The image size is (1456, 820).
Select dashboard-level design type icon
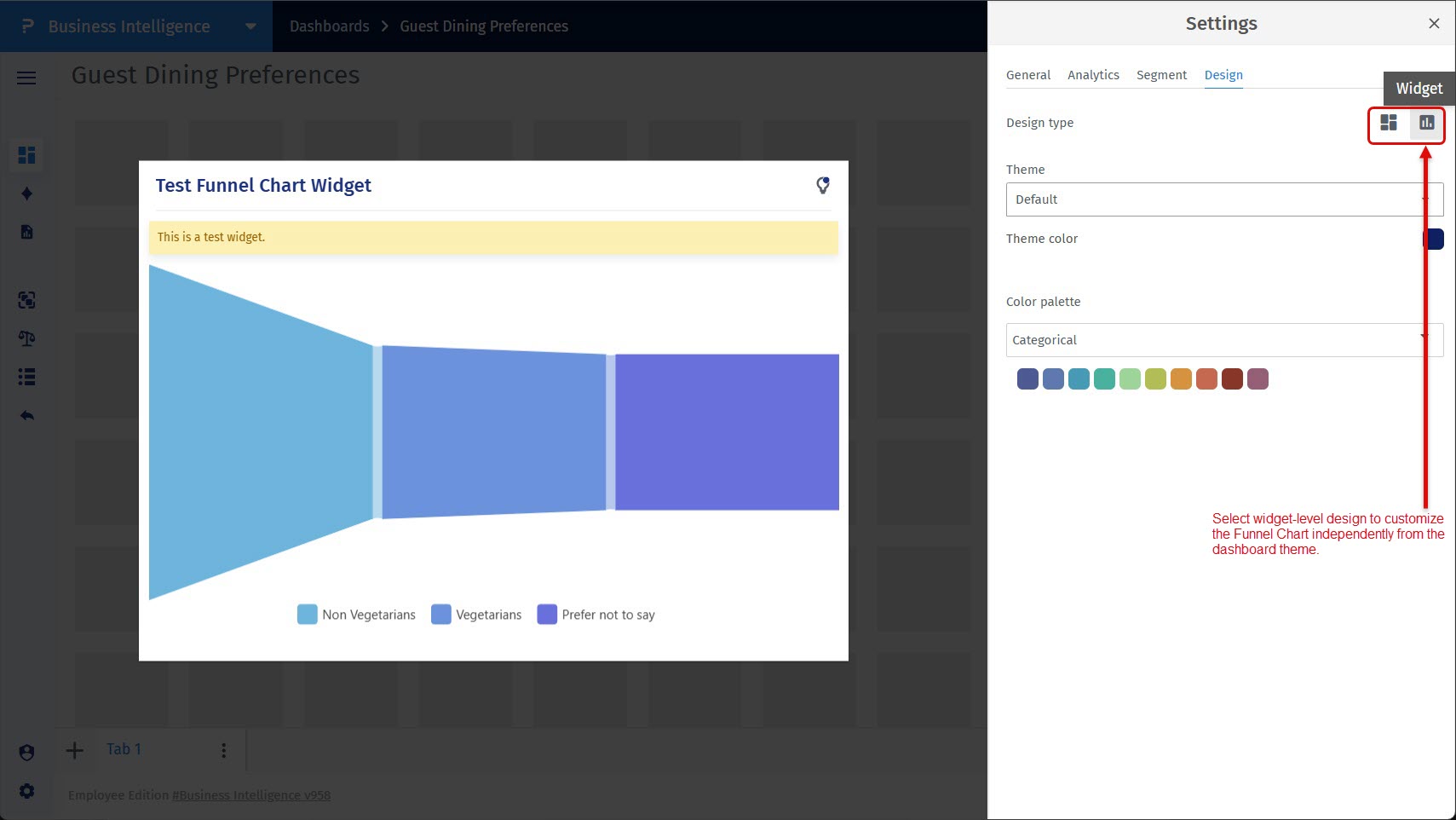pos(1388,123)
